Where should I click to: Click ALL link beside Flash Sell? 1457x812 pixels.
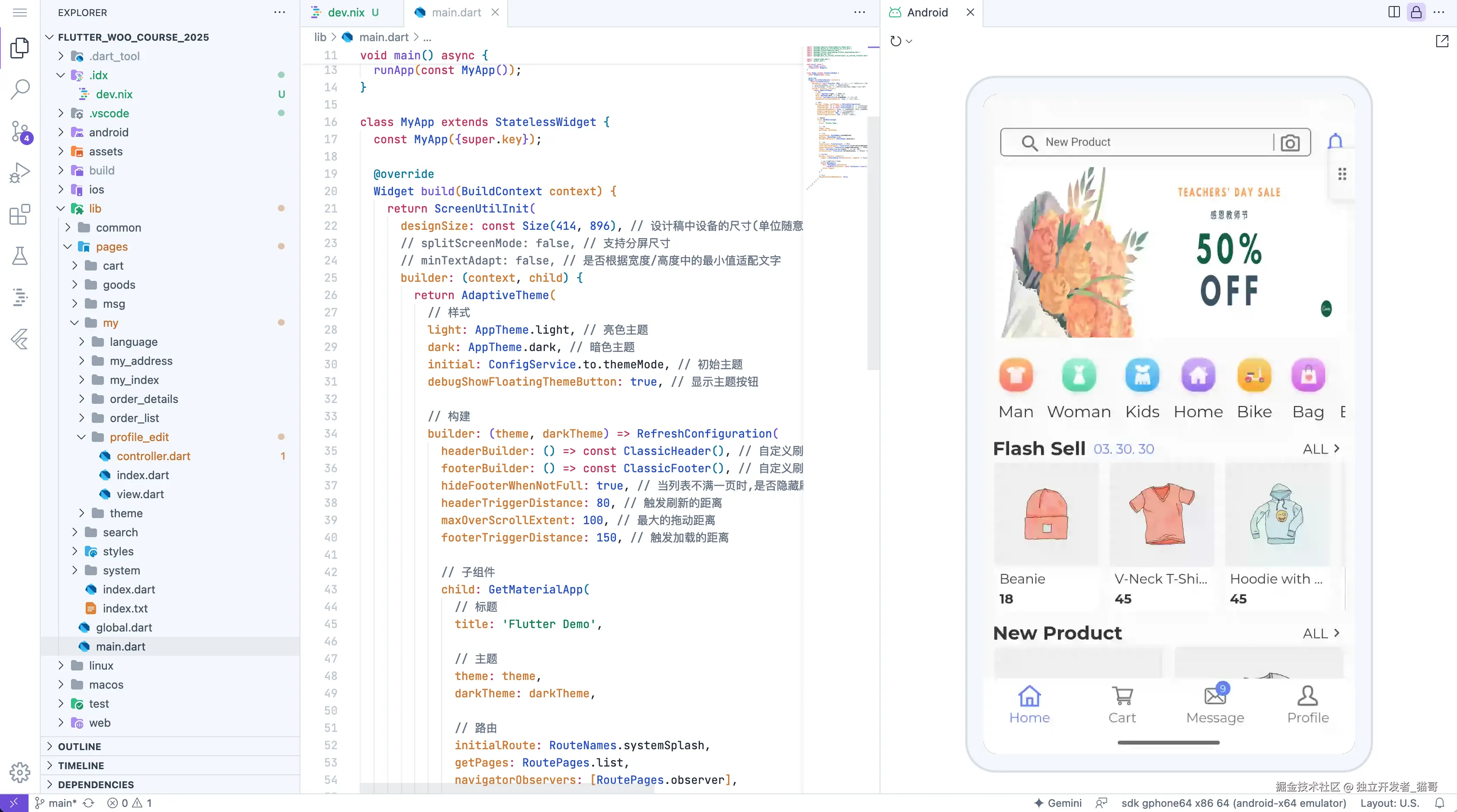[x=1321, y=449]
